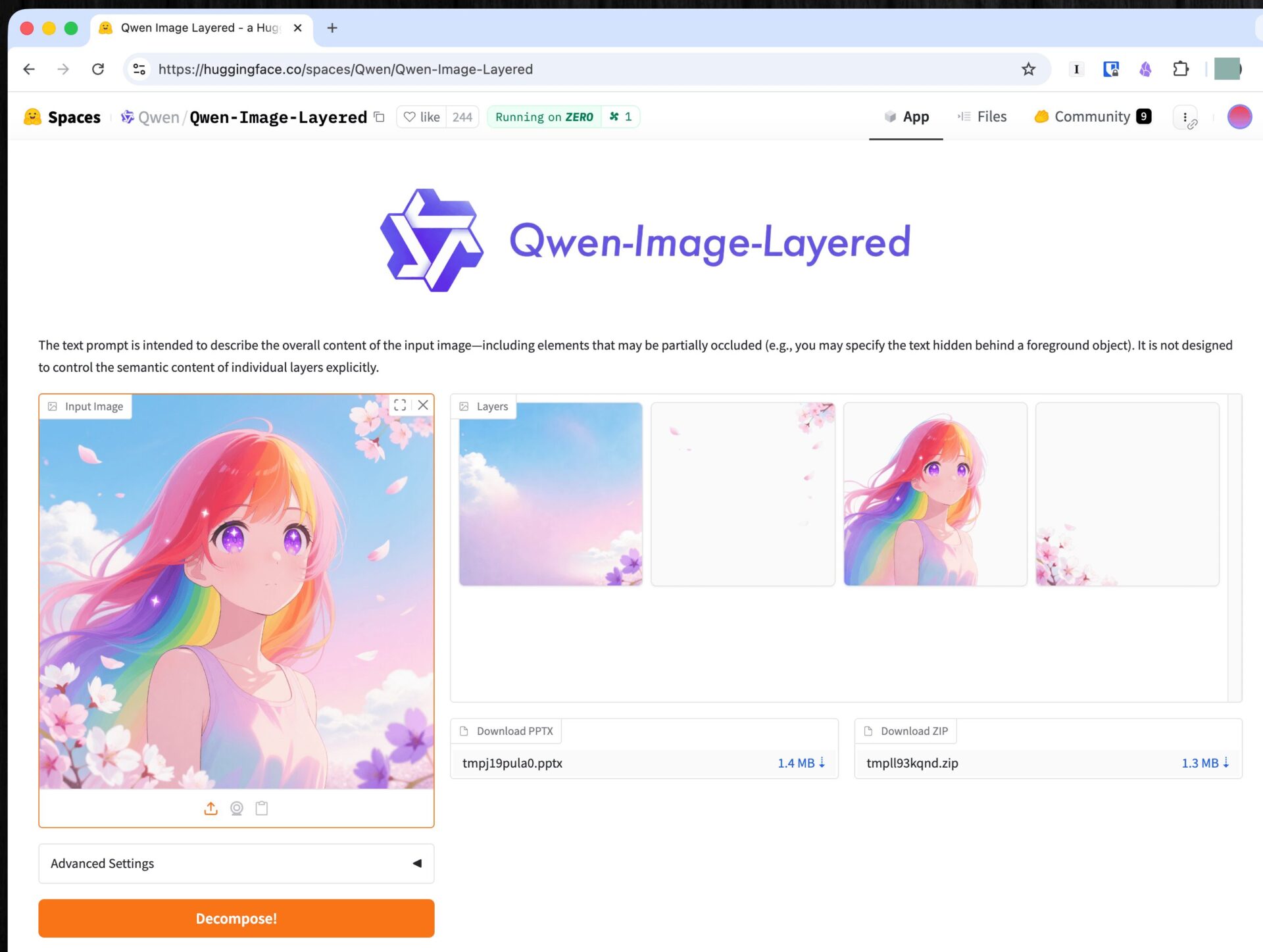Select the anime girl layer thumbnail
Screen dimensions: 1263x952
[935, 494]
